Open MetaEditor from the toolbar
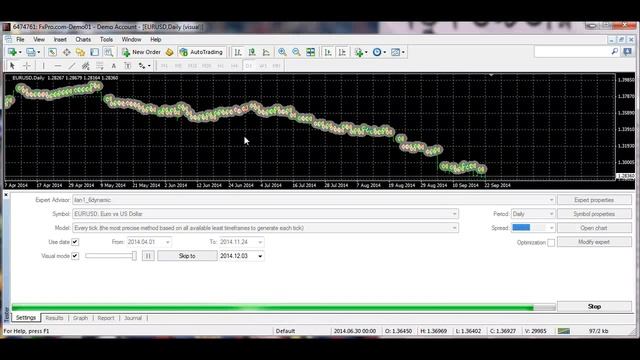Screen dimensions: 640x360 [169, 52]
